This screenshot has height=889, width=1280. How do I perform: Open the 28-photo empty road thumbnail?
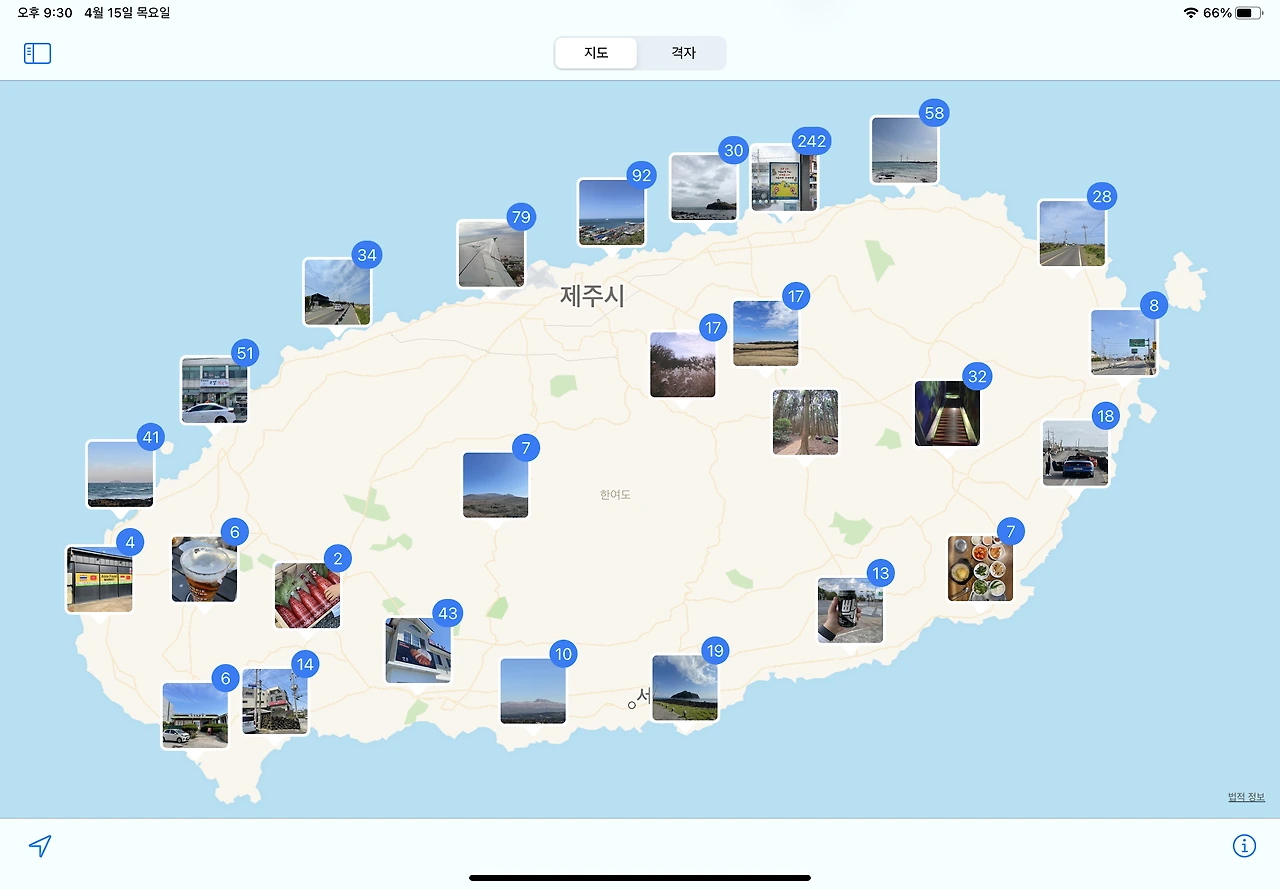click(1071, 233)
